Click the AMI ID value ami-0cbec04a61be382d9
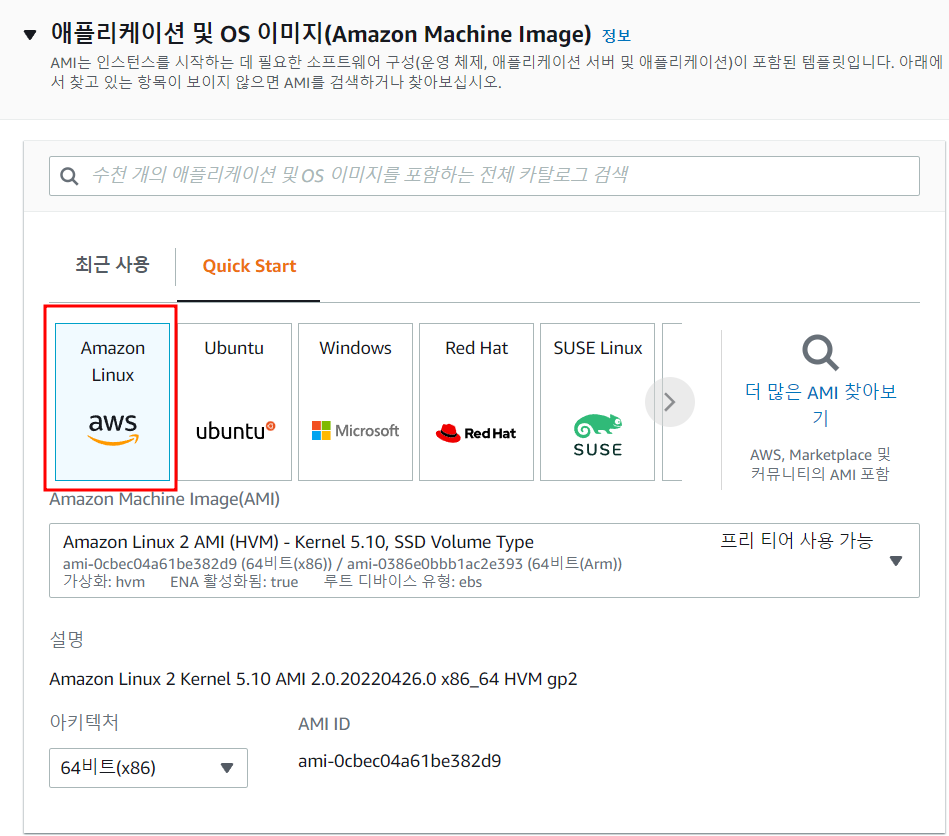949x836 pixels. (399, 761)
